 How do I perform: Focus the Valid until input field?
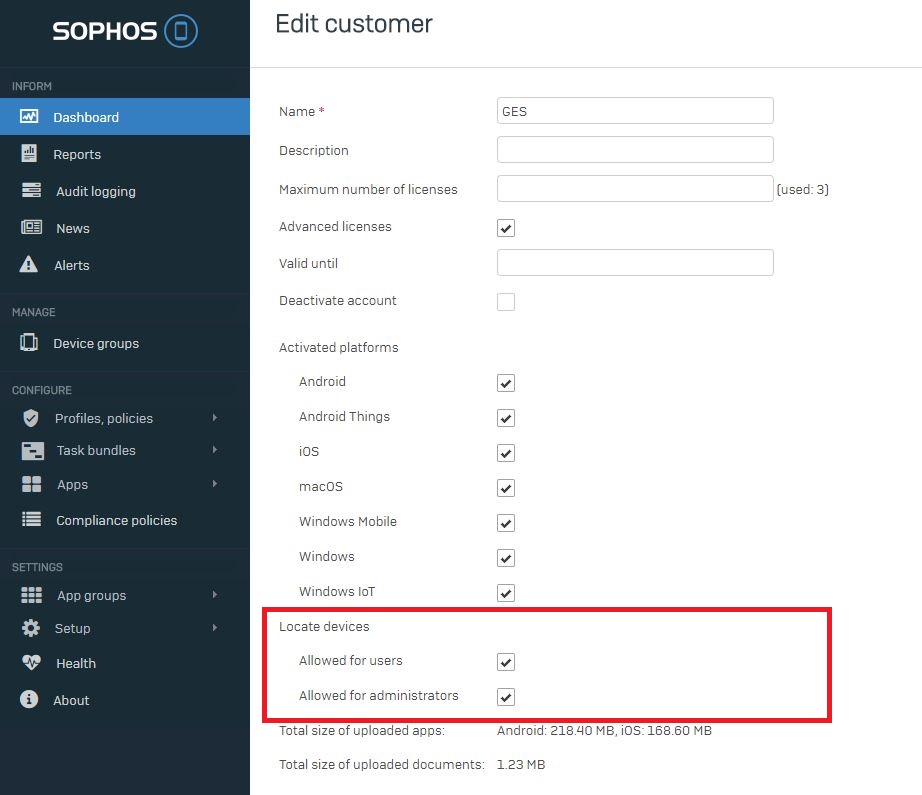[635, 262]
